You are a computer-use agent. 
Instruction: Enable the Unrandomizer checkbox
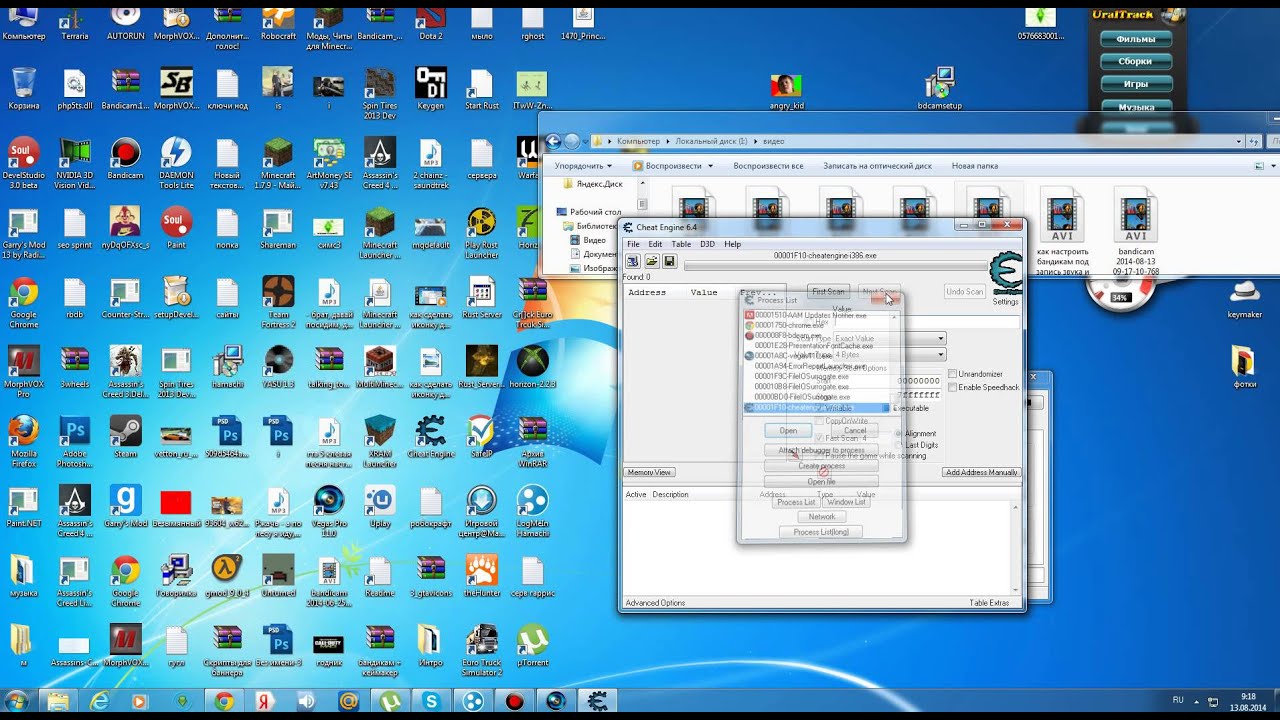952,374
